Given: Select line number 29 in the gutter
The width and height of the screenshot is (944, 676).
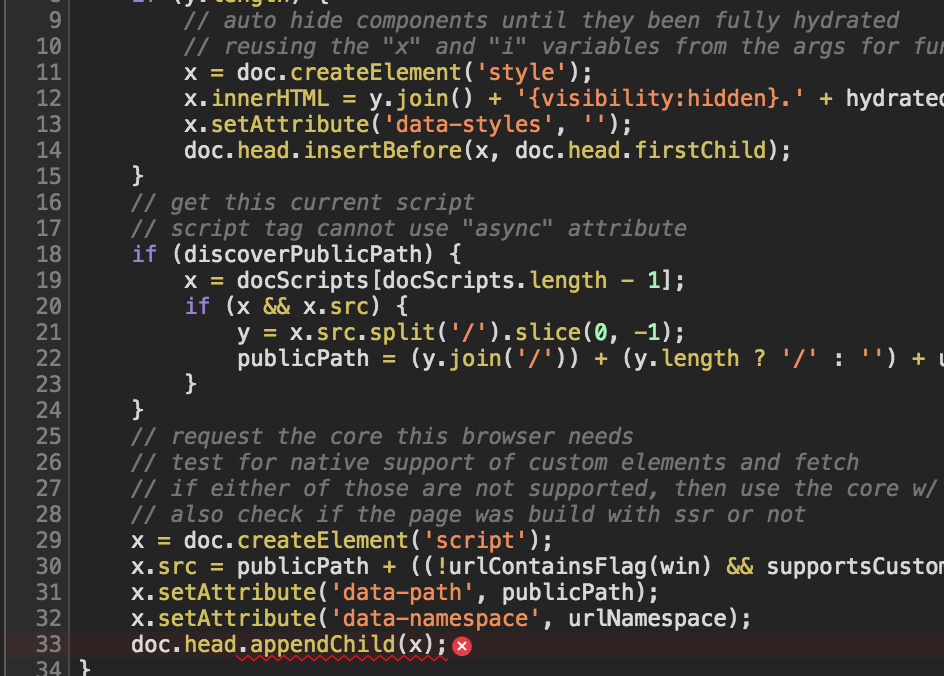Looking at the screenshot, I should point(49,540).
